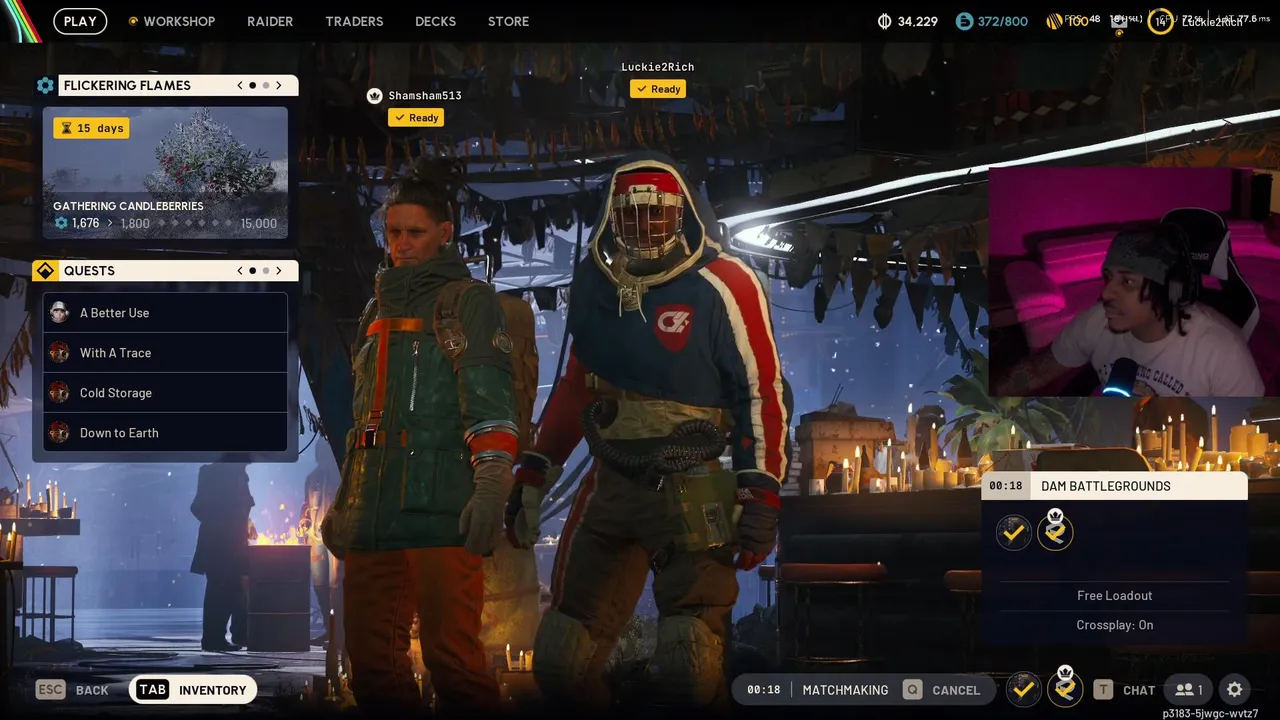Image resolution: width=1280 pixels, height=720 pixels.
Task: Open the A Better Use quest
Action: (165, 313)
